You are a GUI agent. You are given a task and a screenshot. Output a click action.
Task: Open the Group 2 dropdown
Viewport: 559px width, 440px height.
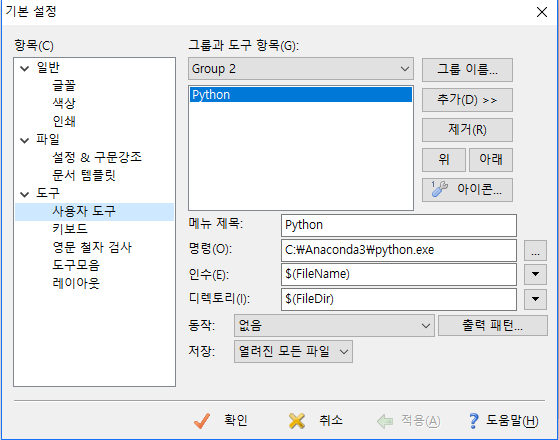click(301, 68)
